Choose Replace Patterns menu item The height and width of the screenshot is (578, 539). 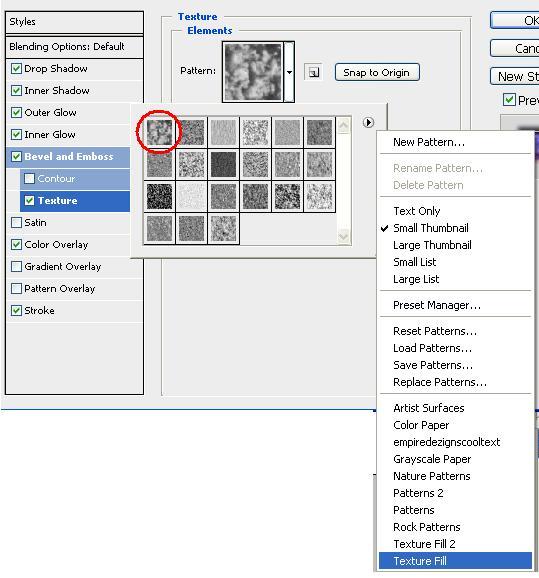click(456, 382)
